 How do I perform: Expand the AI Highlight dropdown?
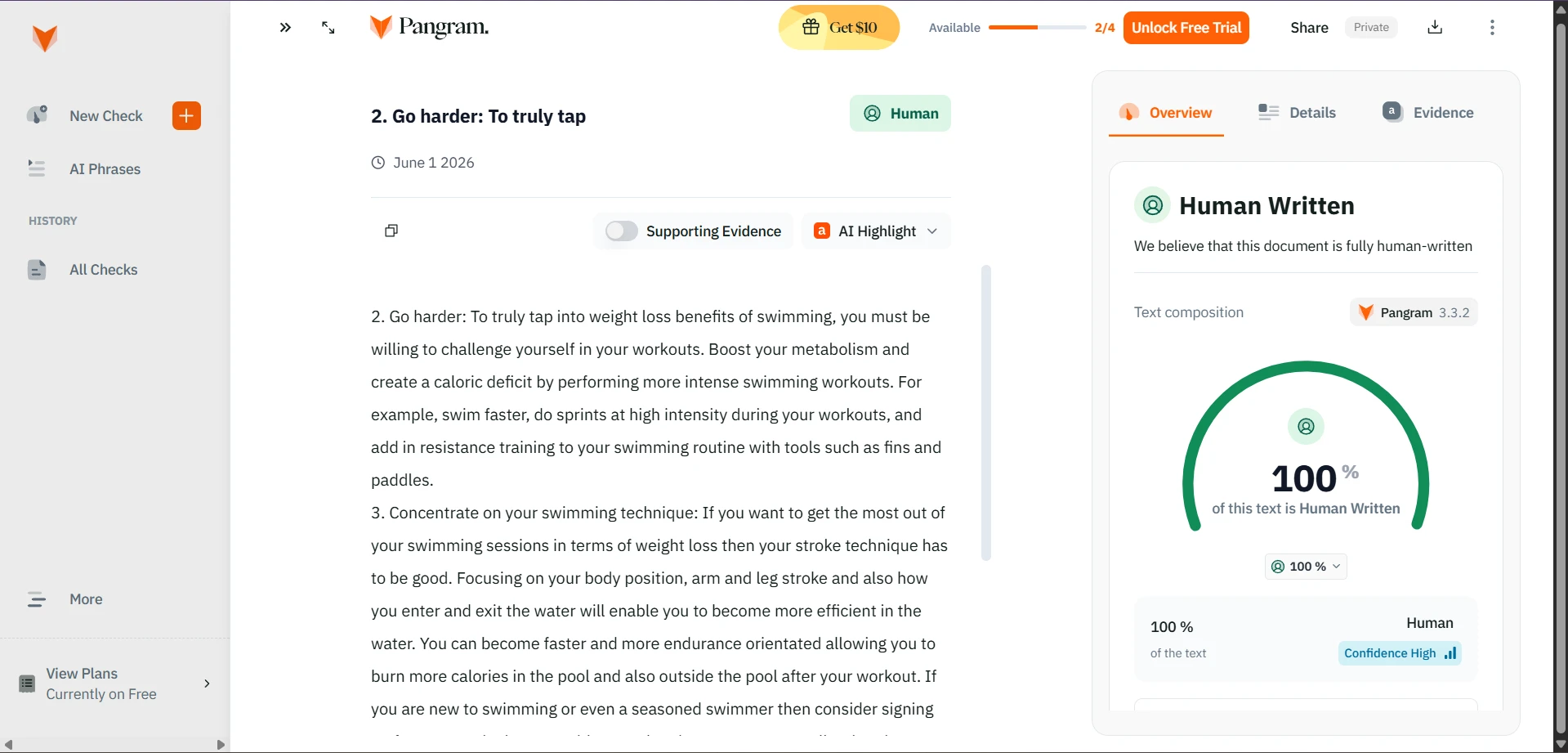coord(876,231)
